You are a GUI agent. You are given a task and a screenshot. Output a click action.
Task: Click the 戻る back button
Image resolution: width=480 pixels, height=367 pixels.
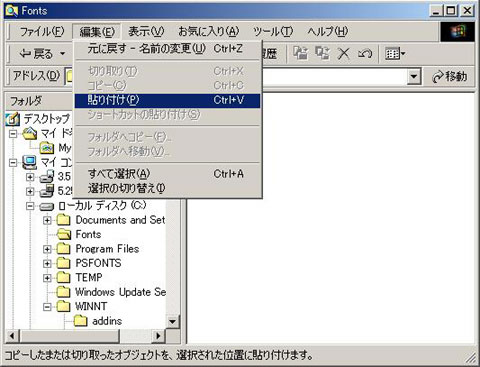tap(36, 53)
